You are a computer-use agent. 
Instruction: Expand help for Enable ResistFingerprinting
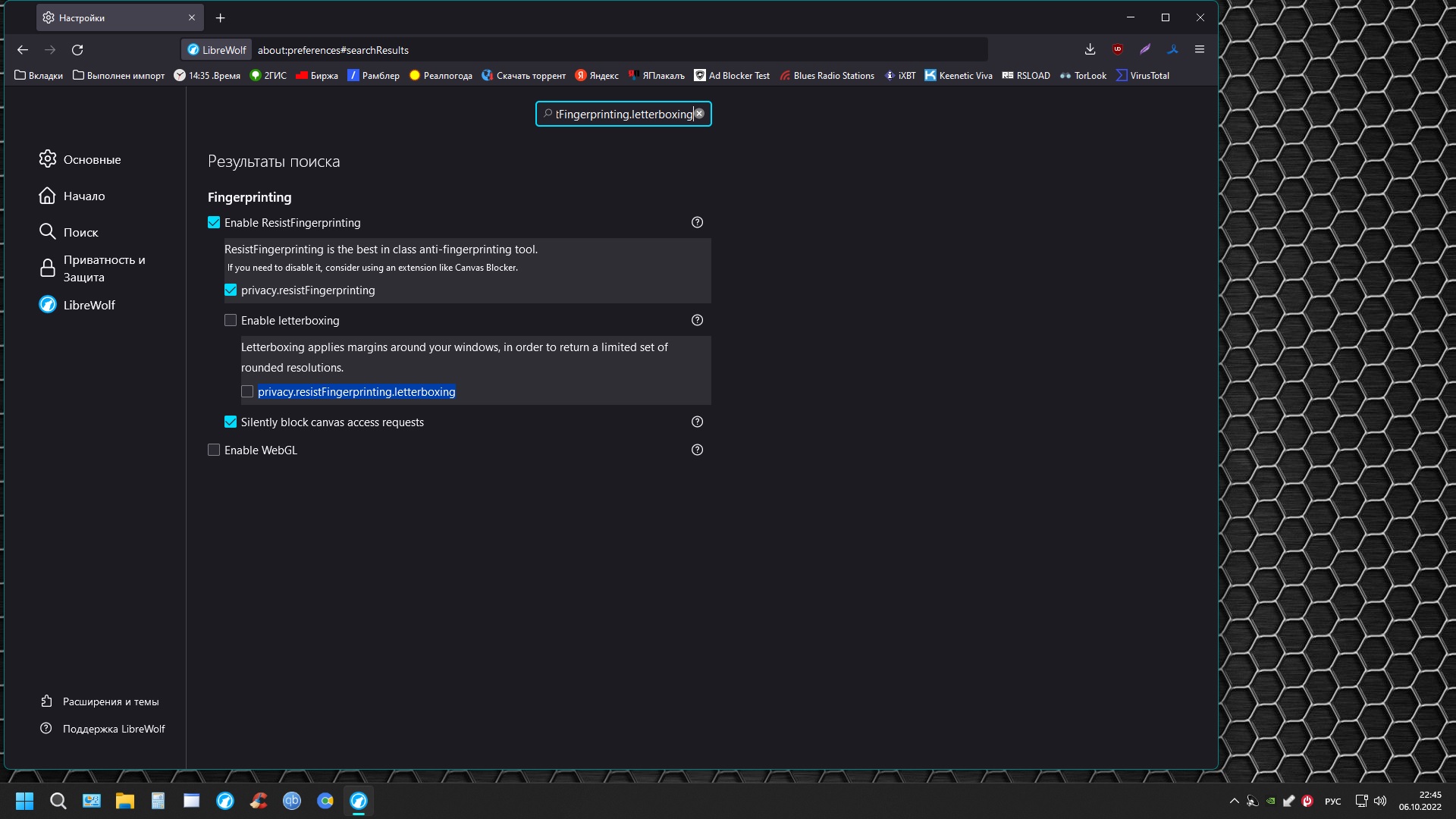point(697,222)
